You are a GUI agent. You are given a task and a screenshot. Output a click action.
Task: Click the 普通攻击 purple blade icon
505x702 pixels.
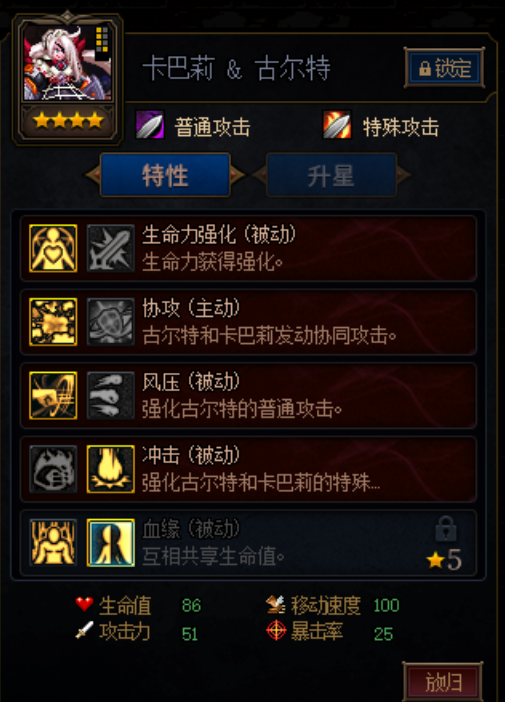tap(150, 125)
